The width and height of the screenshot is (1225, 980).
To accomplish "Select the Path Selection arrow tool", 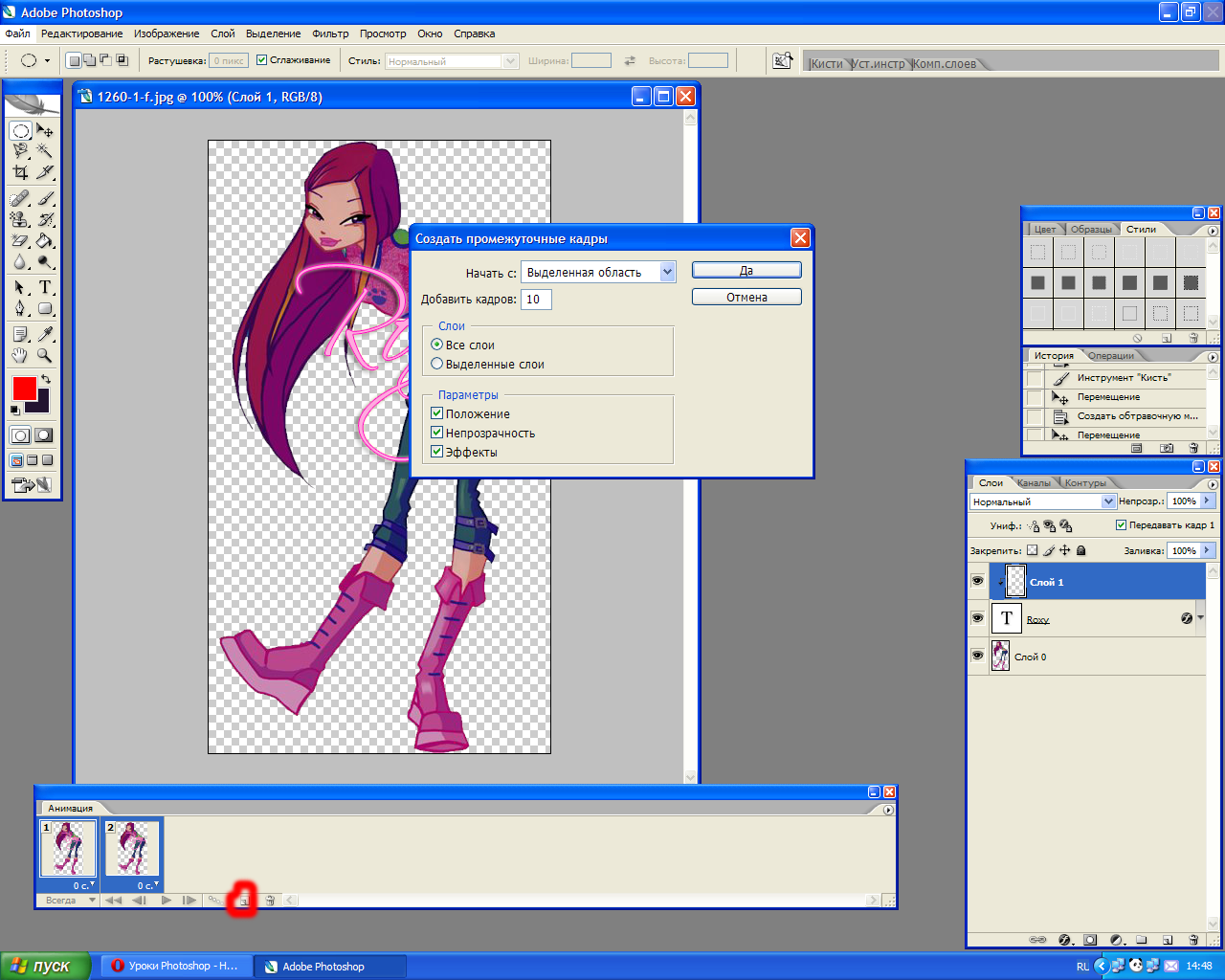I will coord(20,287).
